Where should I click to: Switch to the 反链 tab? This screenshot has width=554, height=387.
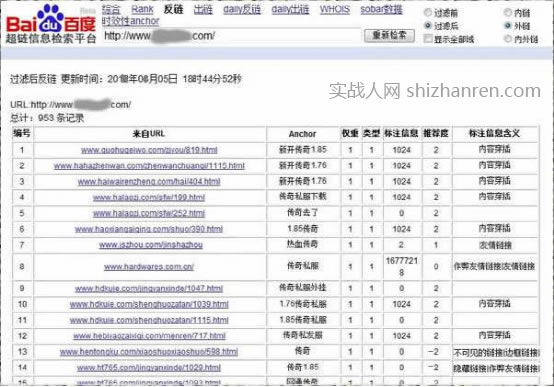click(173, 10)
